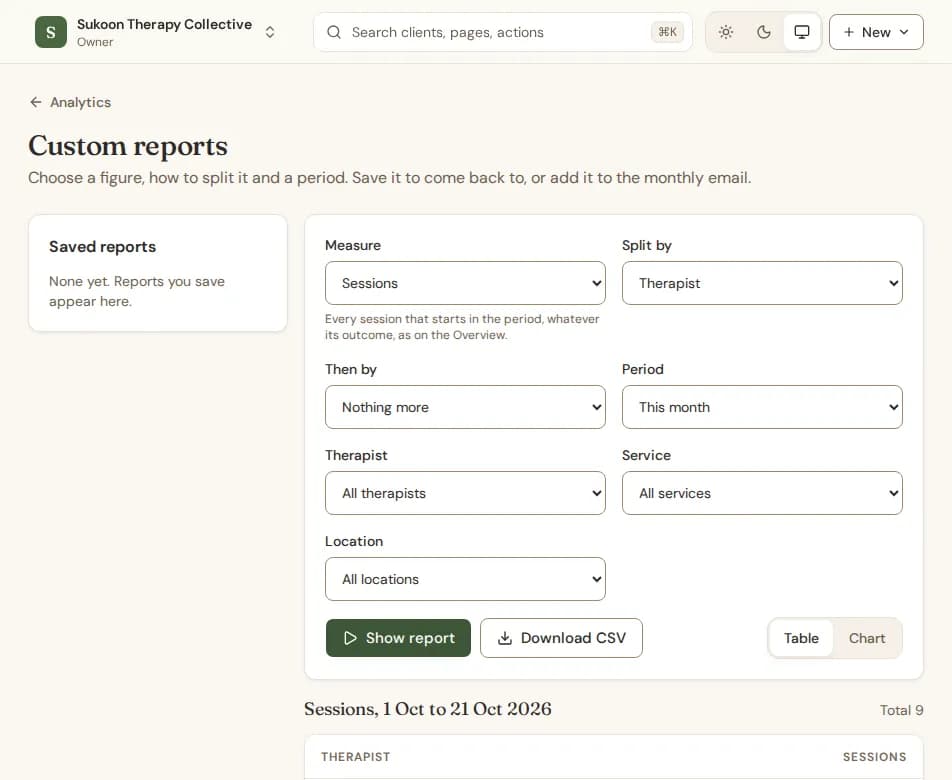Image resolution: width=952 pixels, height=780 pixels.
Task: Open the Period dropdown showing This month
Action: (x=762, y=407)
